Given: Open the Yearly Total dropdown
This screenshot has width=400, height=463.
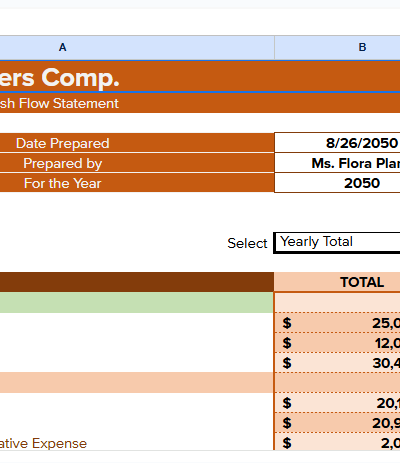Looking at the screenshot, I should click(x=337, y=243).
